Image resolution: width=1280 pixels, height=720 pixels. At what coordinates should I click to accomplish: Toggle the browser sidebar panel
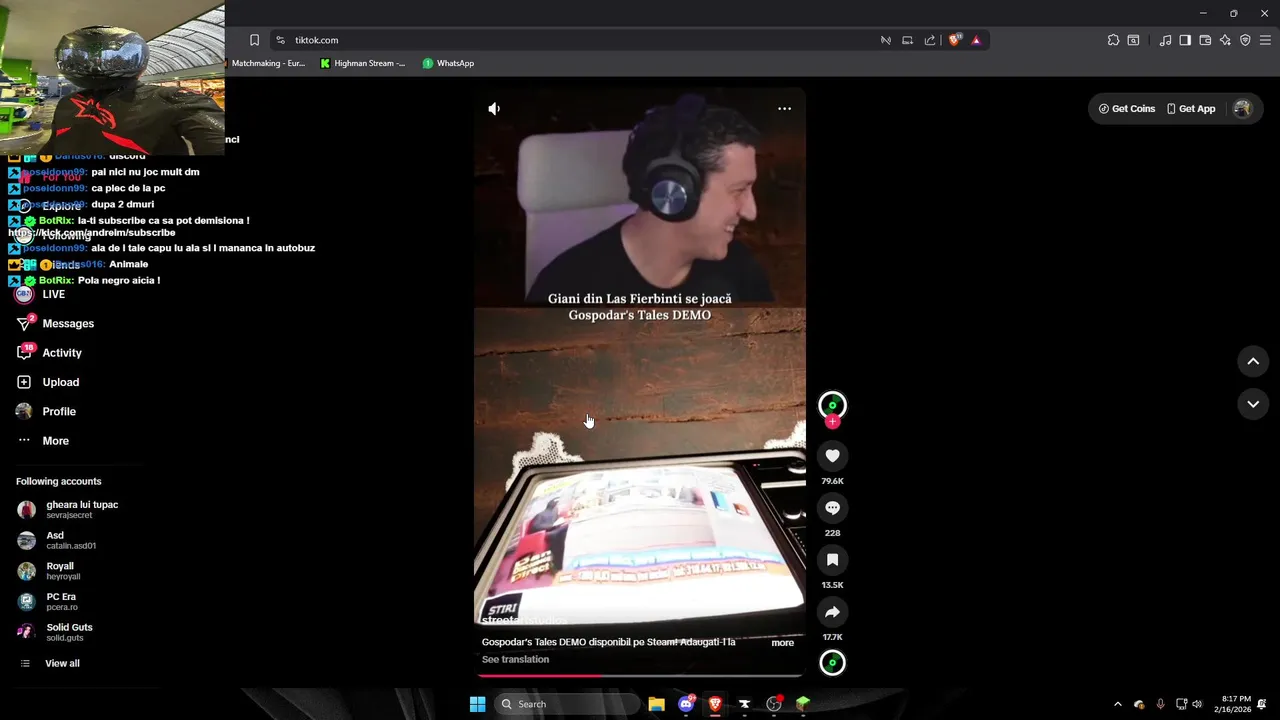[1185, 40]
